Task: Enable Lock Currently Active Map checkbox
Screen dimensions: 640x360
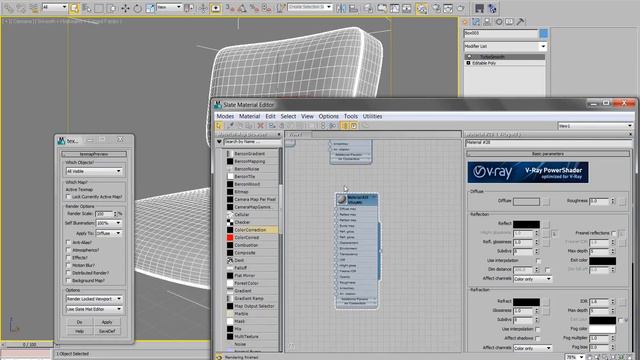Action: point(68,197)
